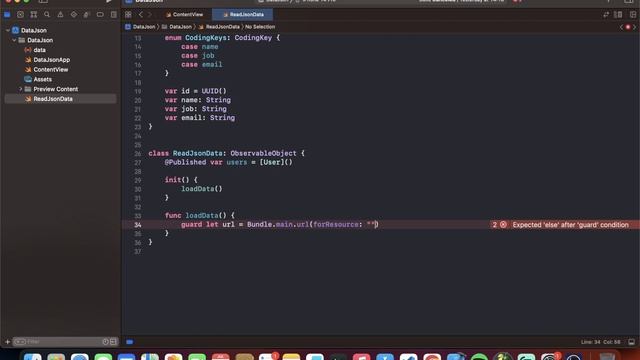Open the Source Control navigator
The image size is (640, 360).
click(20, 15)
